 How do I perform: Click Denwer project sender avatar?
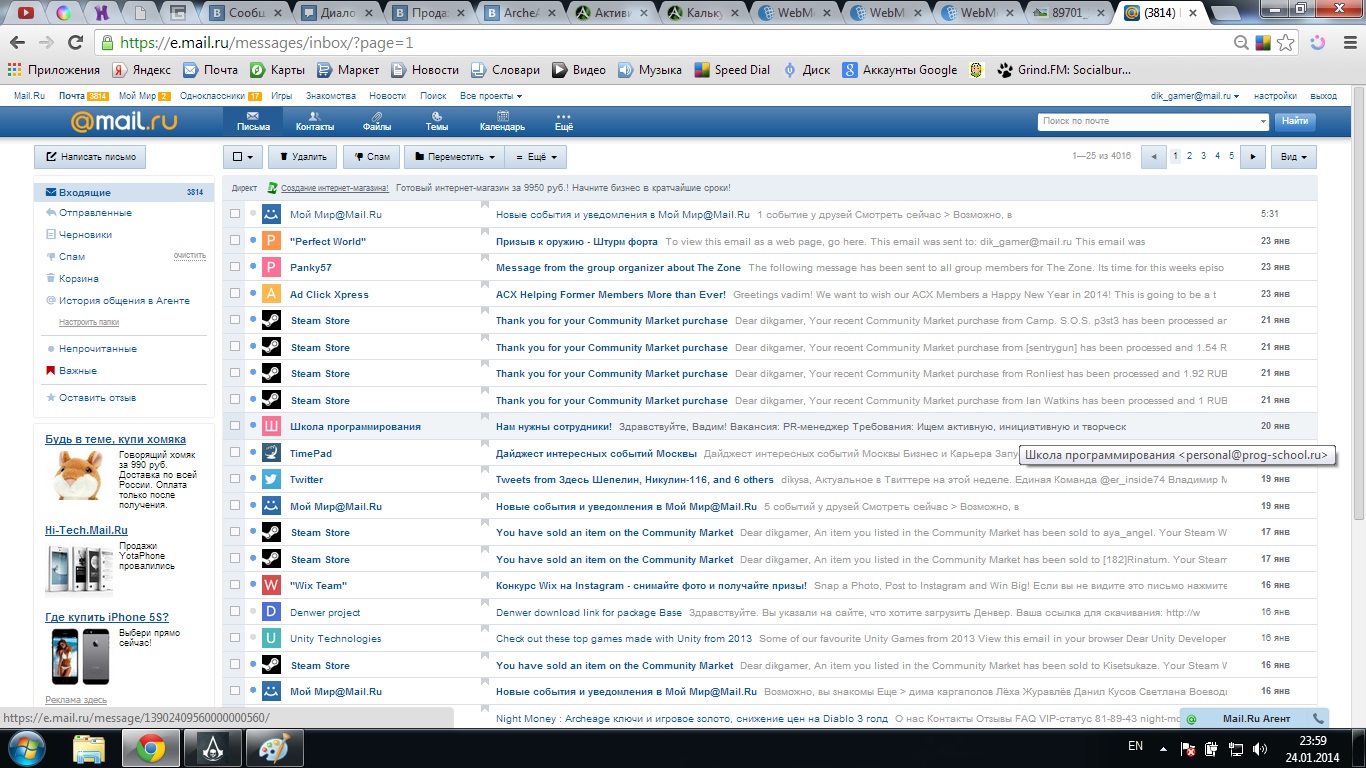click(x=271, y=612)
